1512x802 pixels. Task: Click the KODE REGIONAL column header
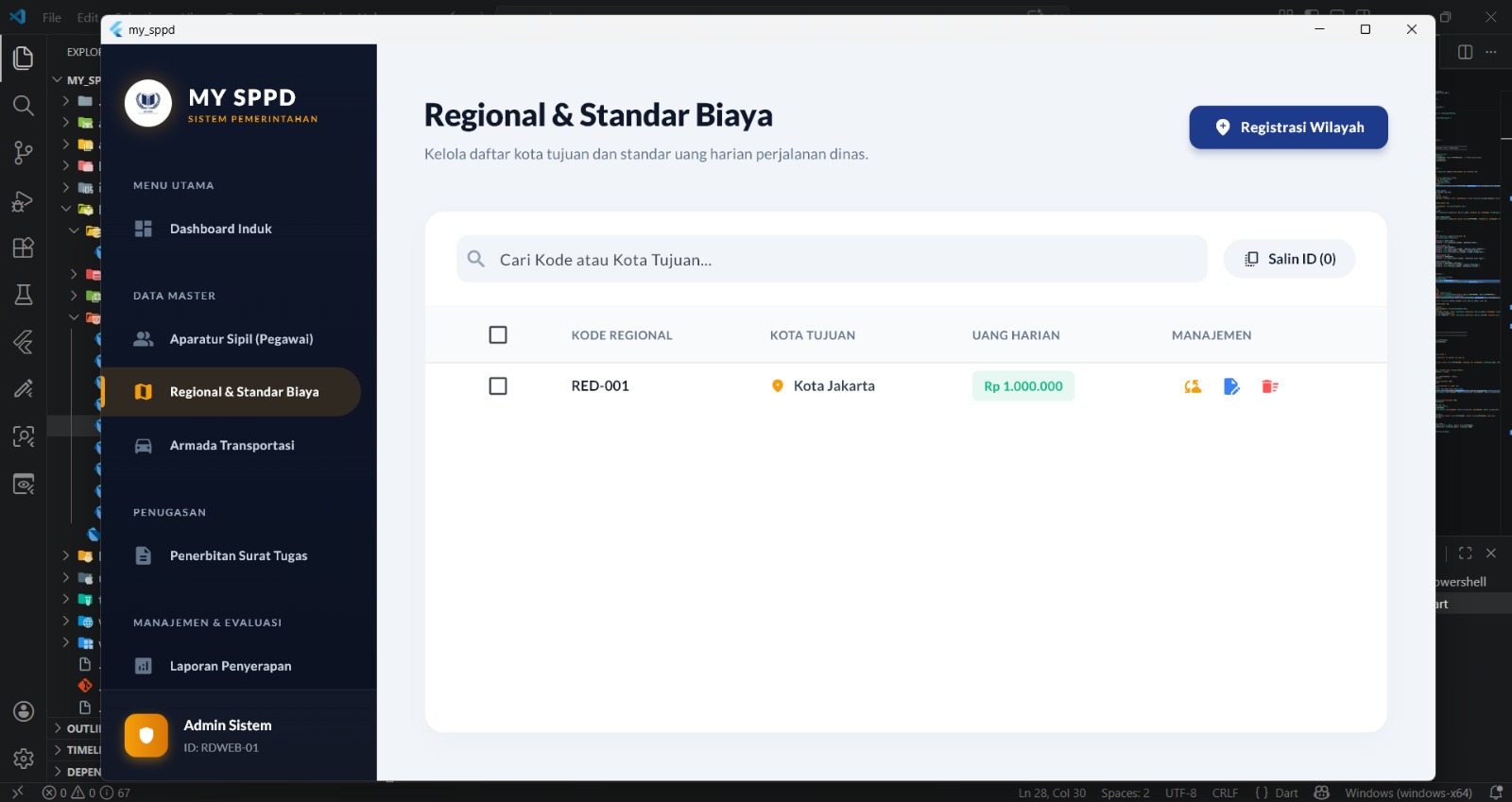point(622,335)
